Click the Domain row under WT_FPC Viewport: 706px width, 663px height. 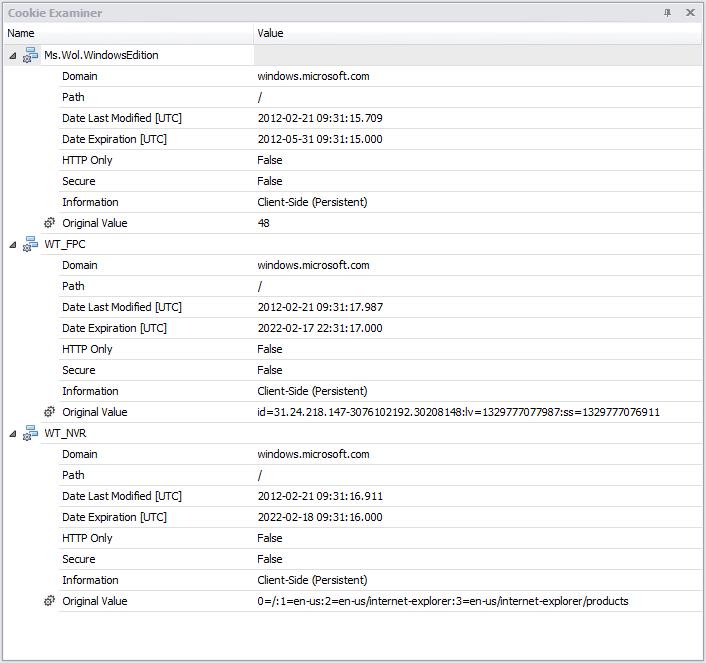[x=380, y=265]
